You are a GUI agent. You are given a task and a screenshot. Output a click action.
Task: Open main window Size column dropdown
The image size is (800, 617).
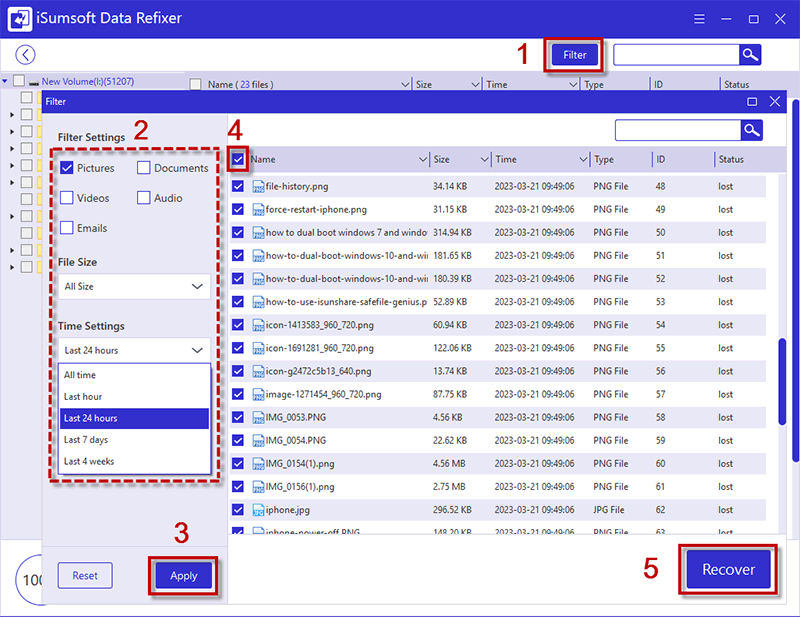click(x=476, y=84)
